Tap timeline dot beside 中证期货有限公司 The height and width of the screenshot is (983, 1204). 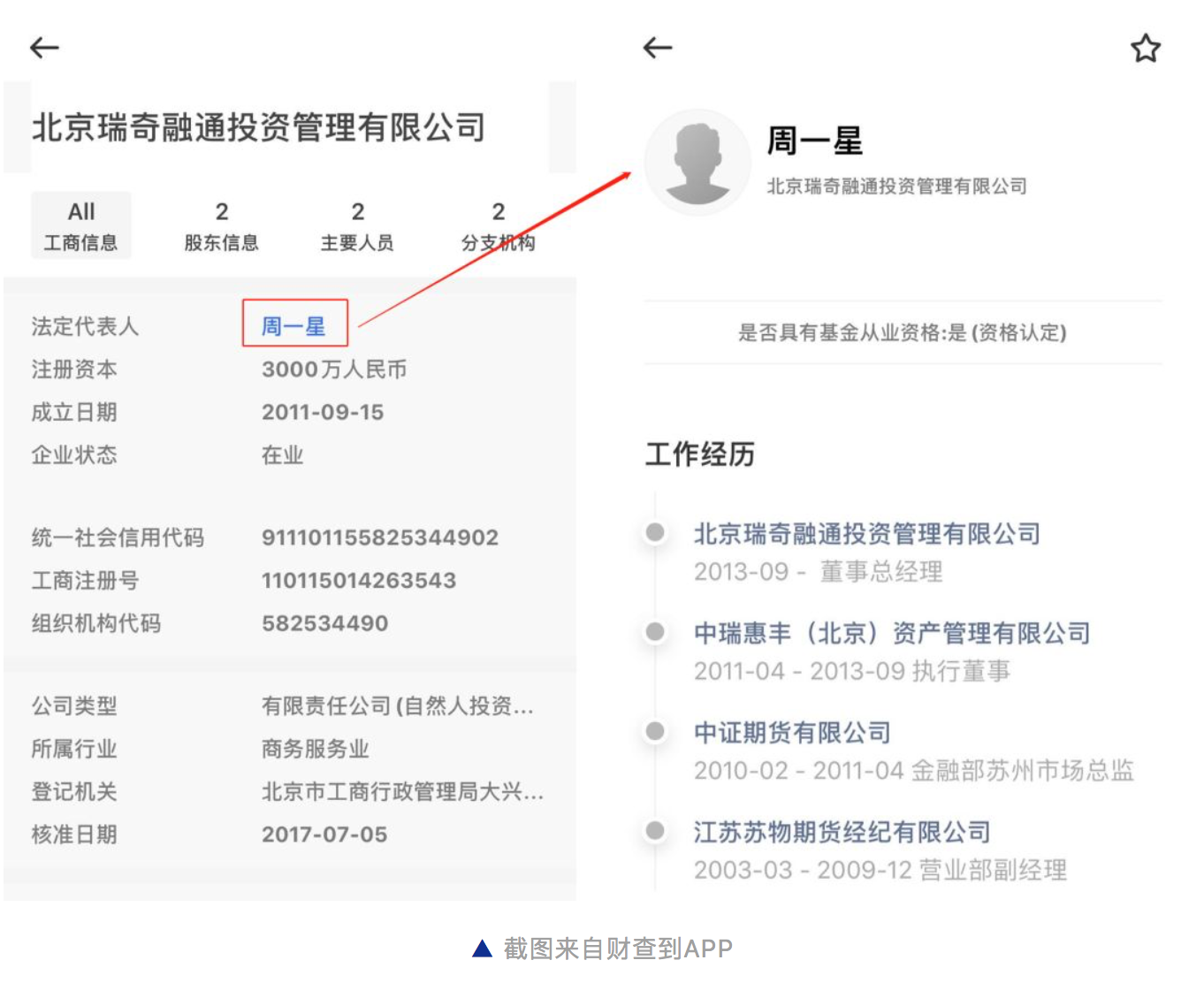click(x=655, y=731)
